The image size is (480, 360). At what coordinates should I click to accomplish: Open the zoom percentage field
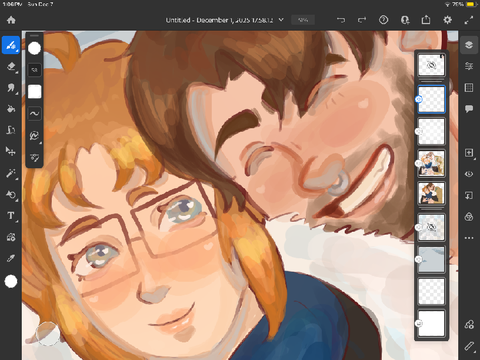point(303,20)
